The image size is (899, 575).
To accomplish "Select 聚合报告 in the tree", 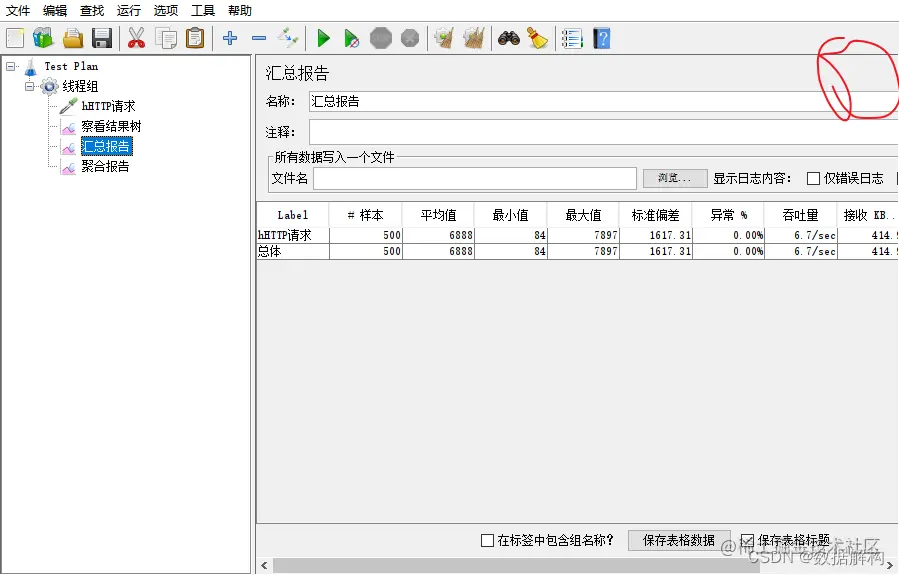I will pyautogui.click(x=105, y=166).
